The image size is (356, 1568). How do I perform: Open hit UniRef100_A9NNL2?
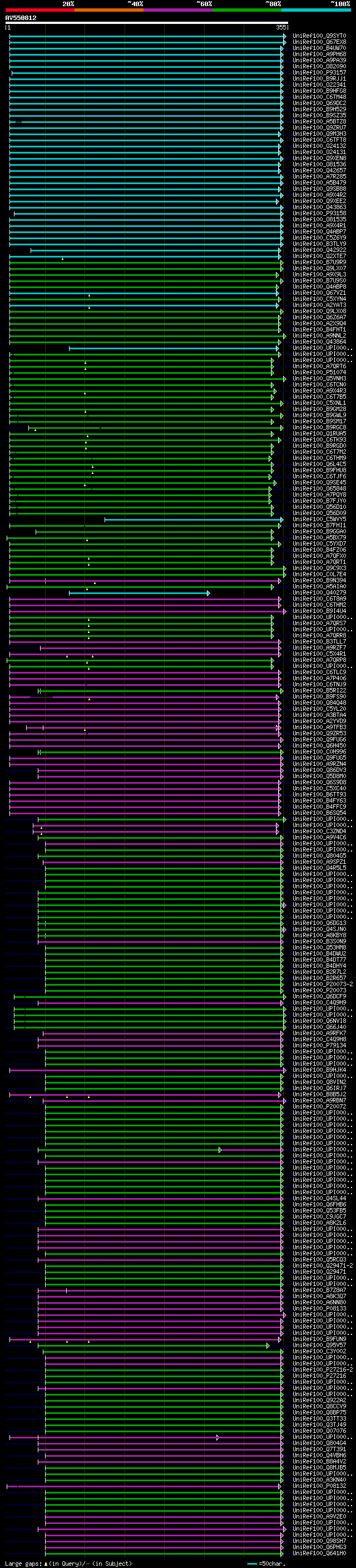pos(319,336)
